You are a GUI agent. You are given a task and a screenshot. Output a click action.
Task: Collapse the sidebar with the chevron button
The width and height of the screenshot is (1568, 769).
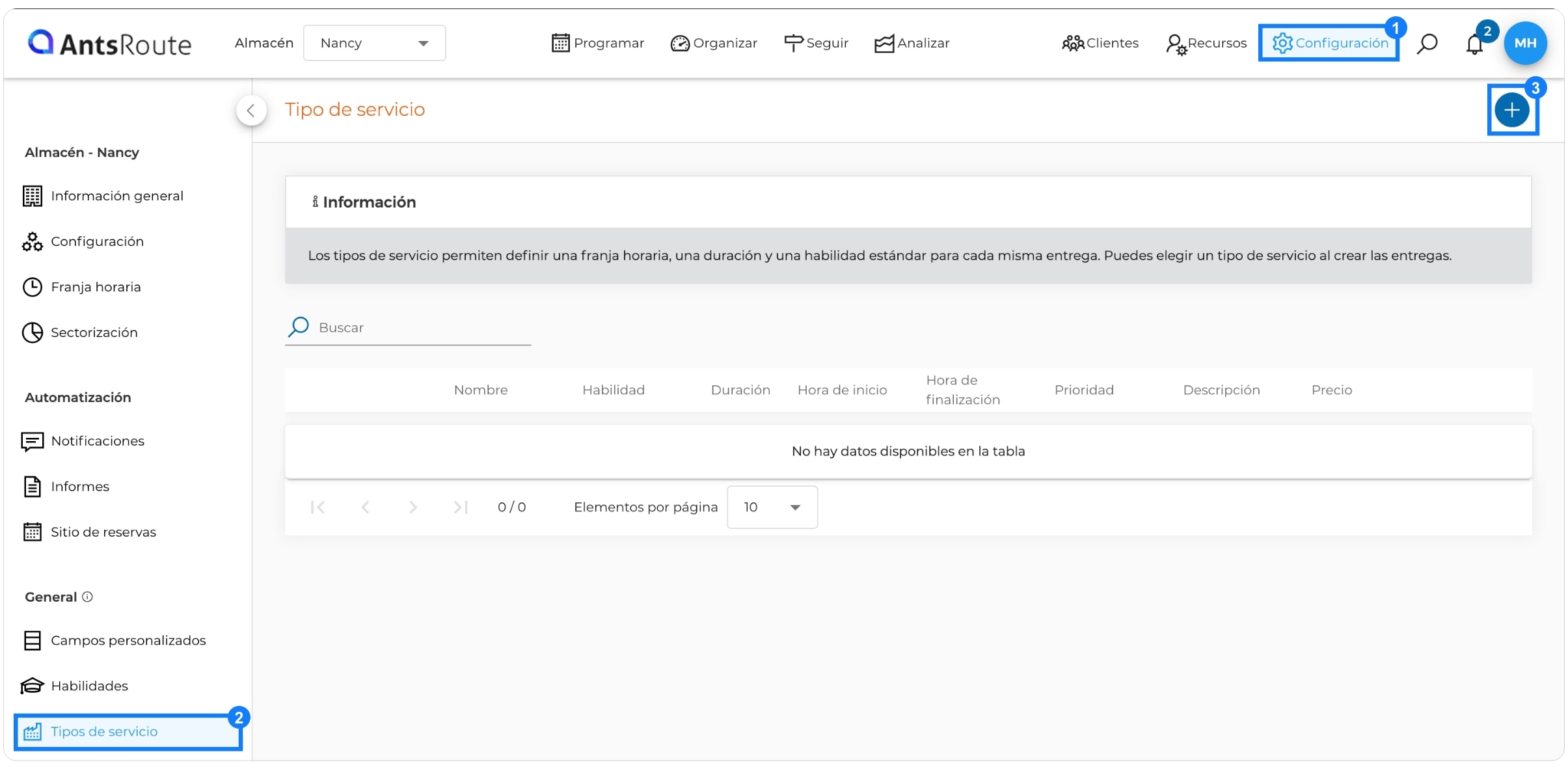point(251,111)
